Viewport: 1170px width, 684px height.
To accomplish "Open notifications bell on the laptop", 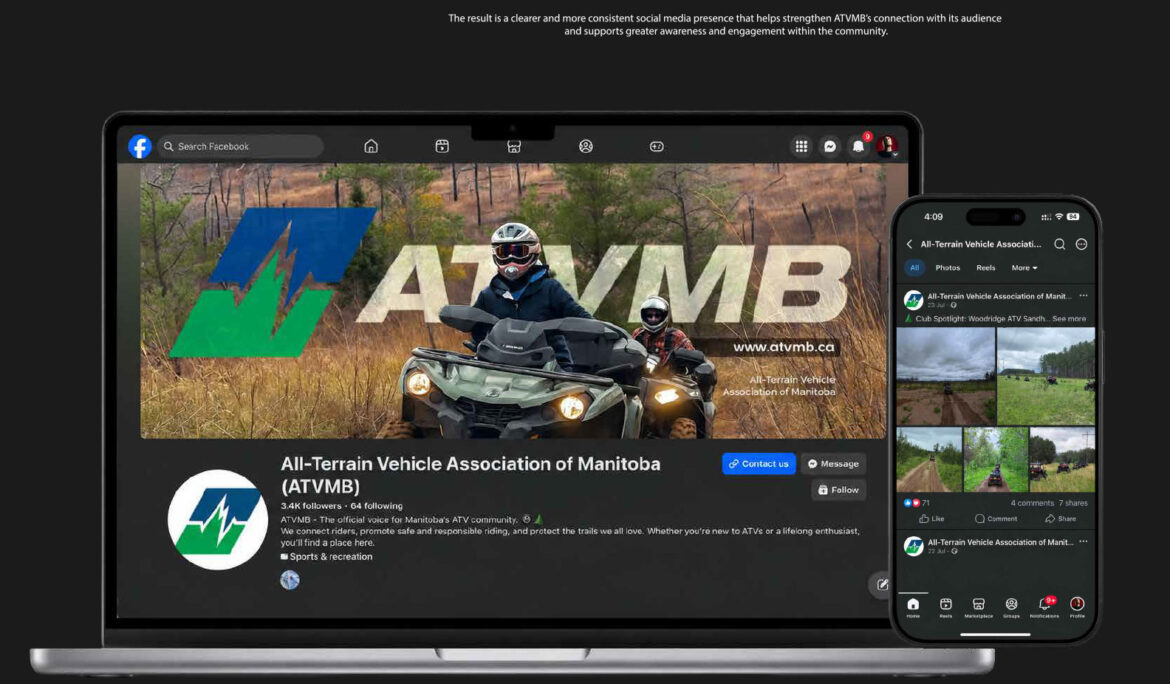I will 858,146.
